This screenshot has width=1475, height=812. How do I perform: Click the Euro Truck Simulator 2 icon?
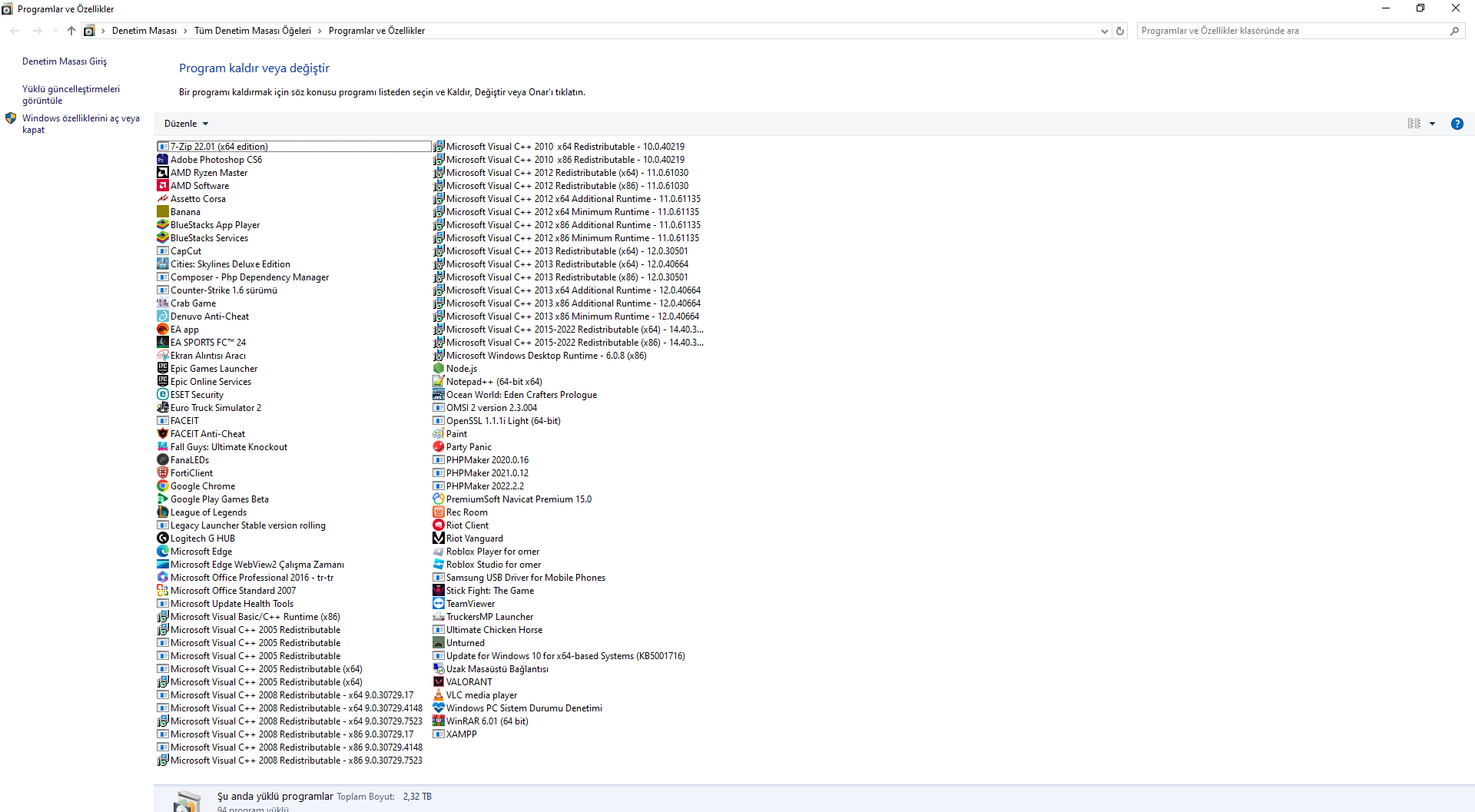pyautogui.click(x=163, y=408)
